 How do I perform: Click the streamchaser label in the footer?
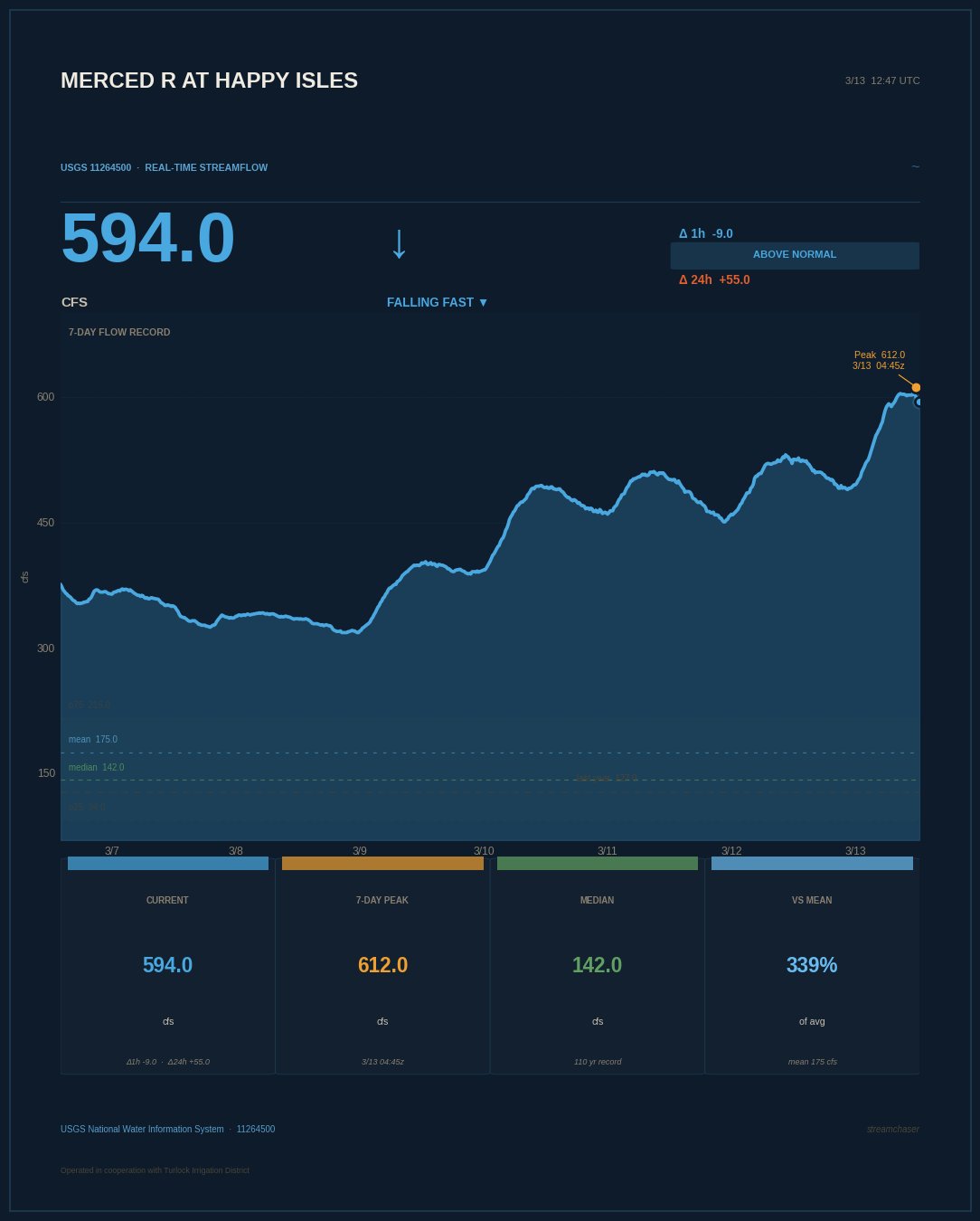coord(893,1129)
